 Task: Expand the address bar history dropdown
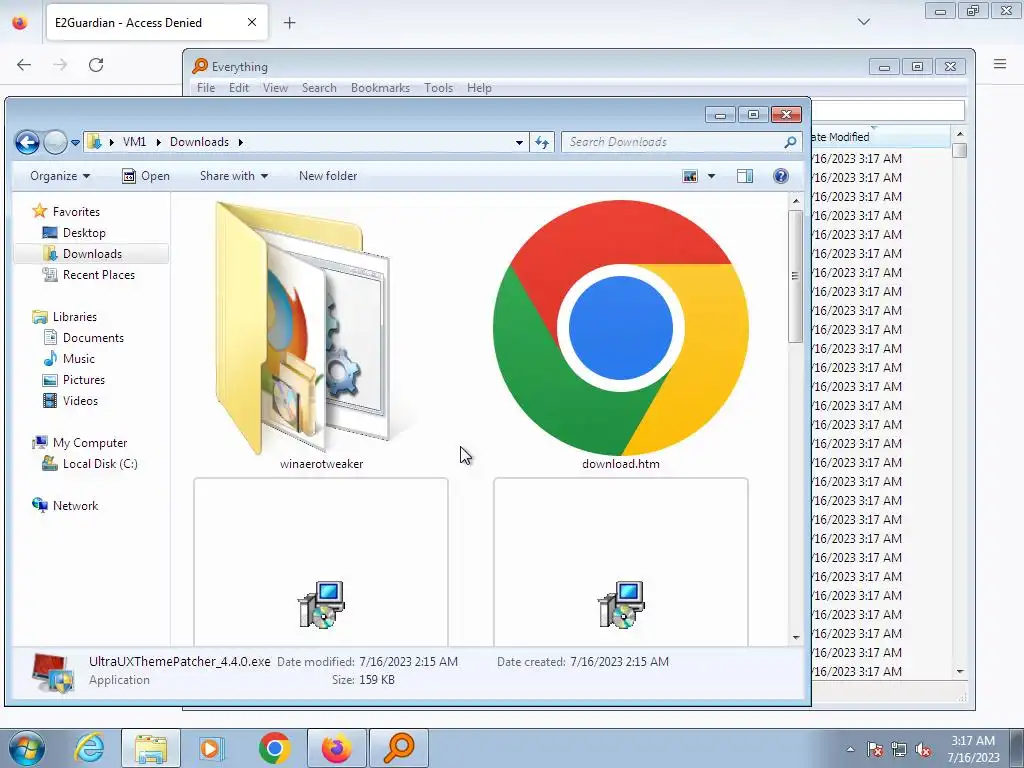pos(519,142)
